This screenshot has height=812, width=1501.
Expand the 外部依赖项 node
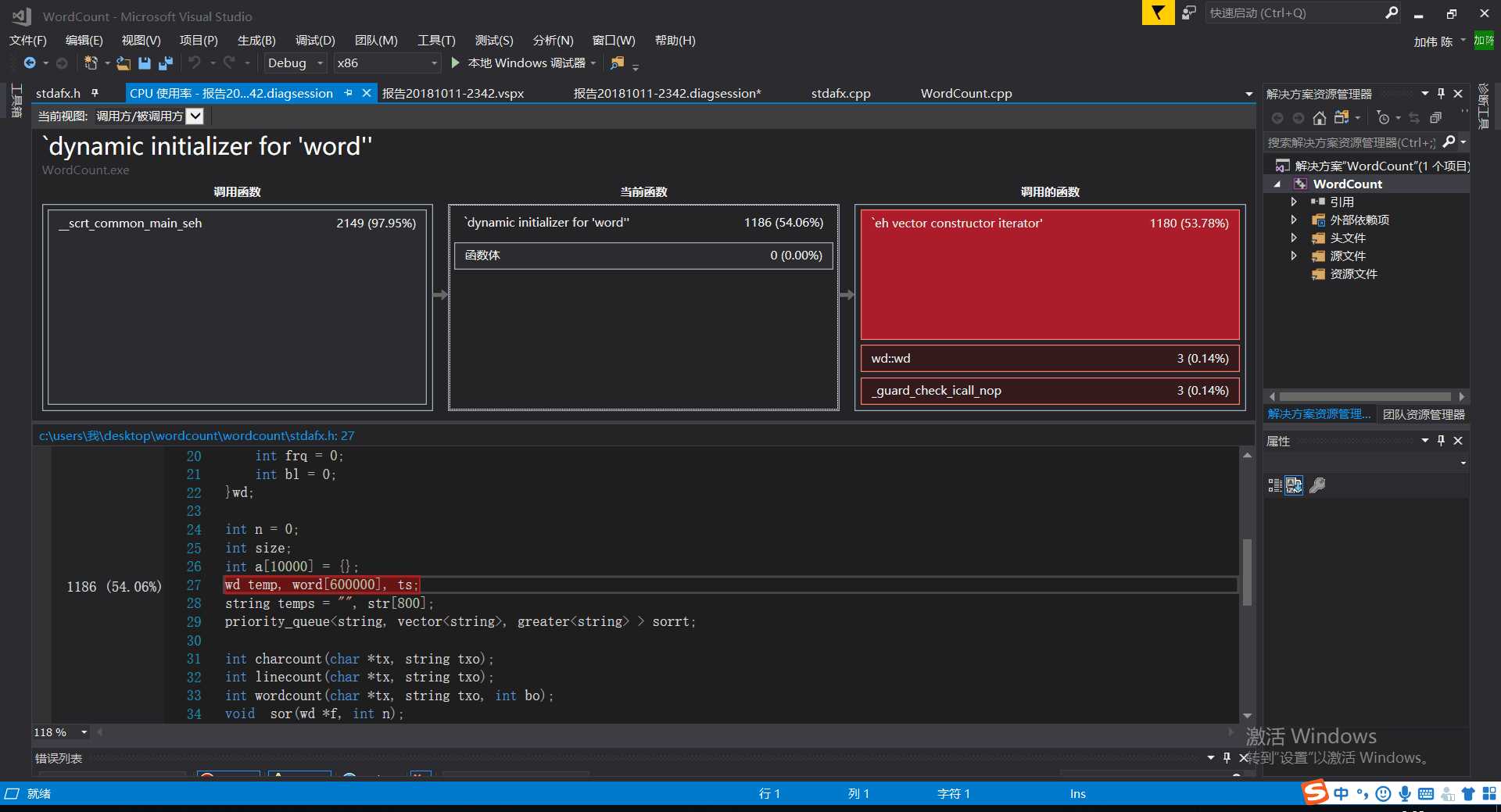point(1294,220)
